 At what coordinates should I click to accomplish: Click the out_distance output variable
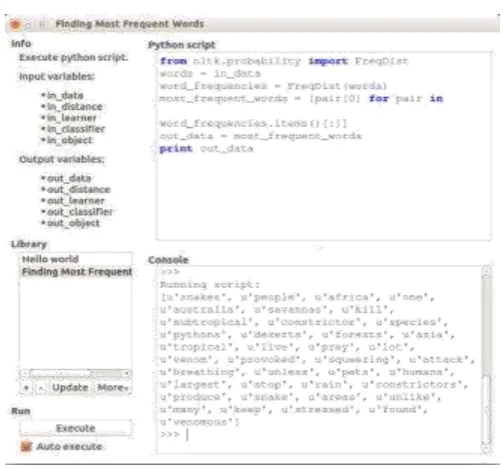[79, 190]
